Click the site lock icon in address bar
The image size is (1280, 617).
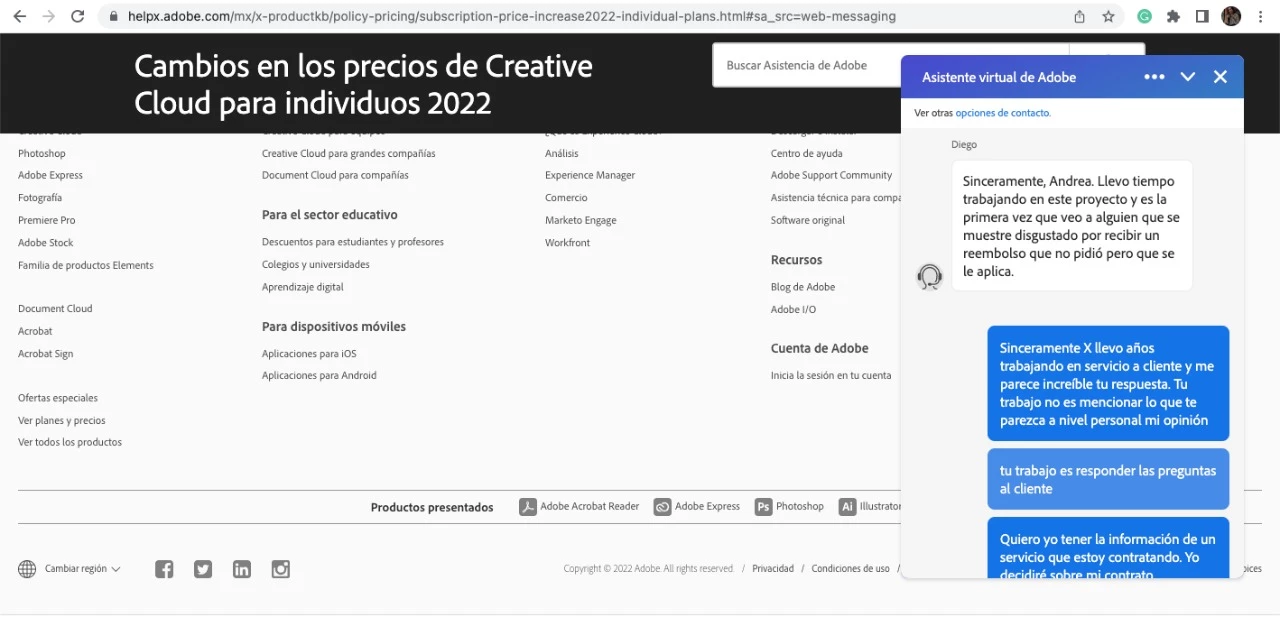pos(112,17)
